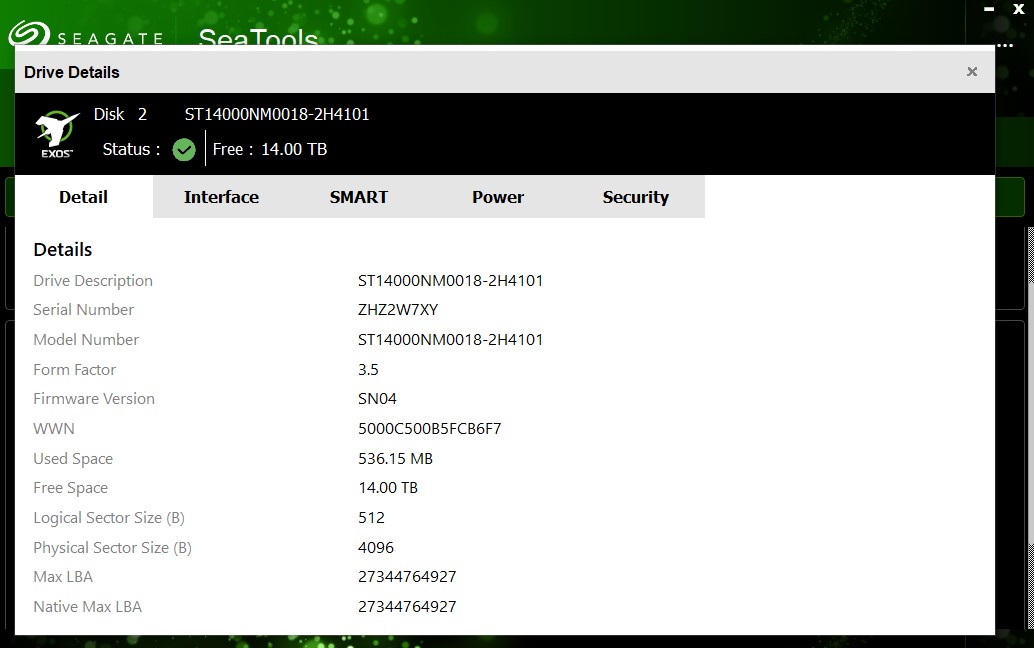Click the Physical Sector Size value 4096
1034x648 pixels.
376,548
